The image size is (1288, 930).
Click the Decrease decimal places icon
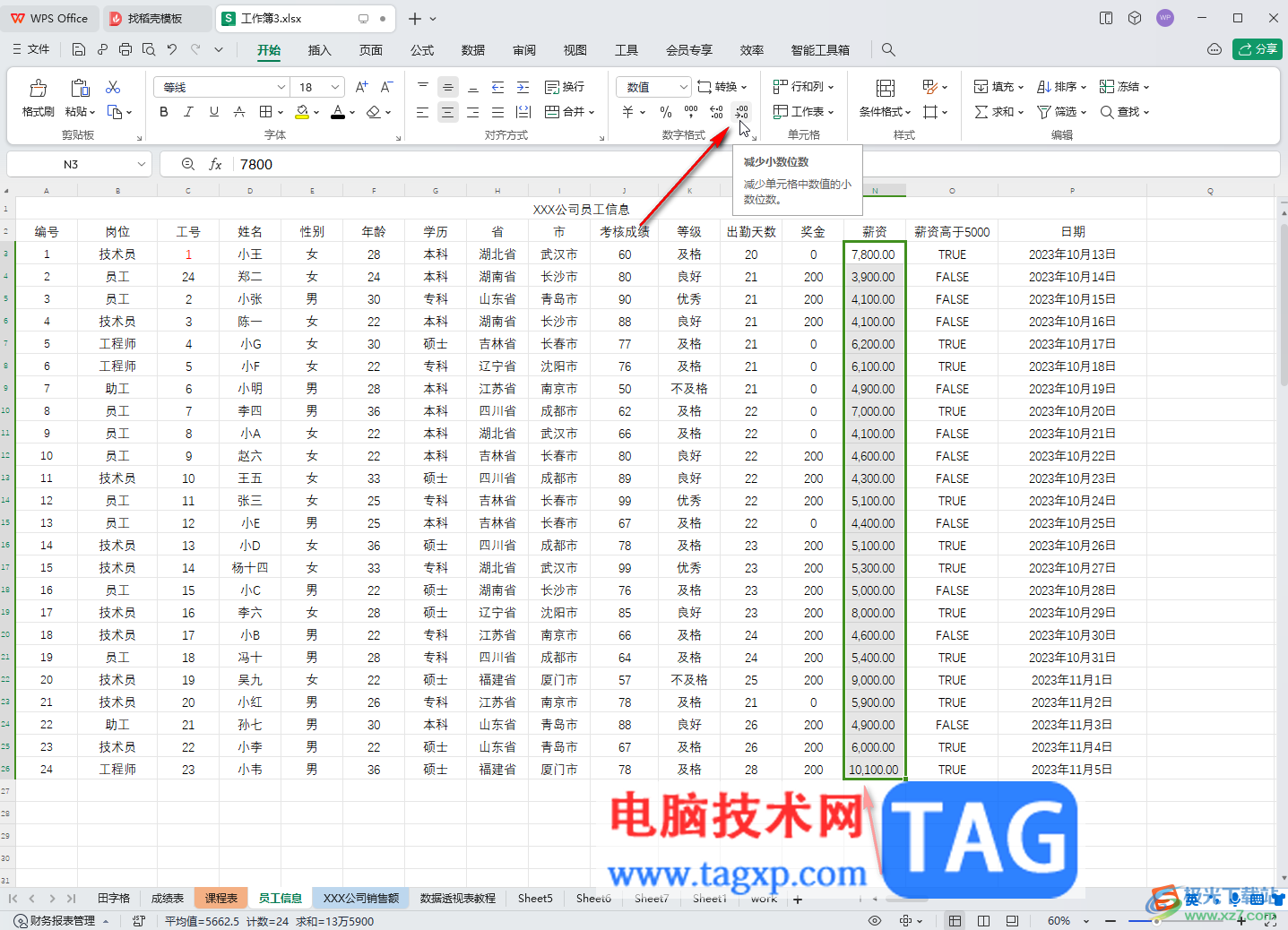[x=742, y=112]
